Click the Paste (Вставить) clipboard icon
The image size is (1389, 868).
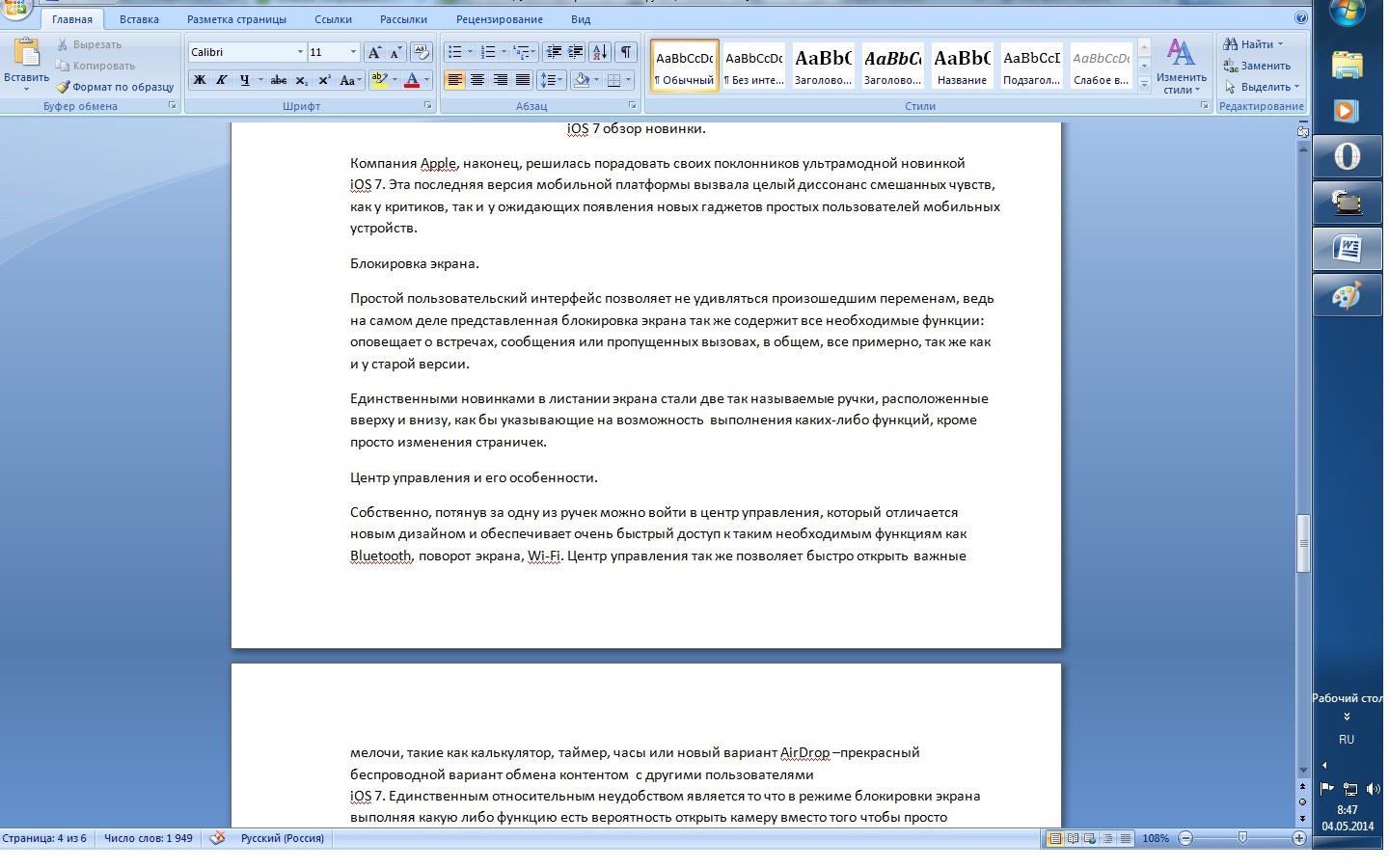(x=26, y=53)
